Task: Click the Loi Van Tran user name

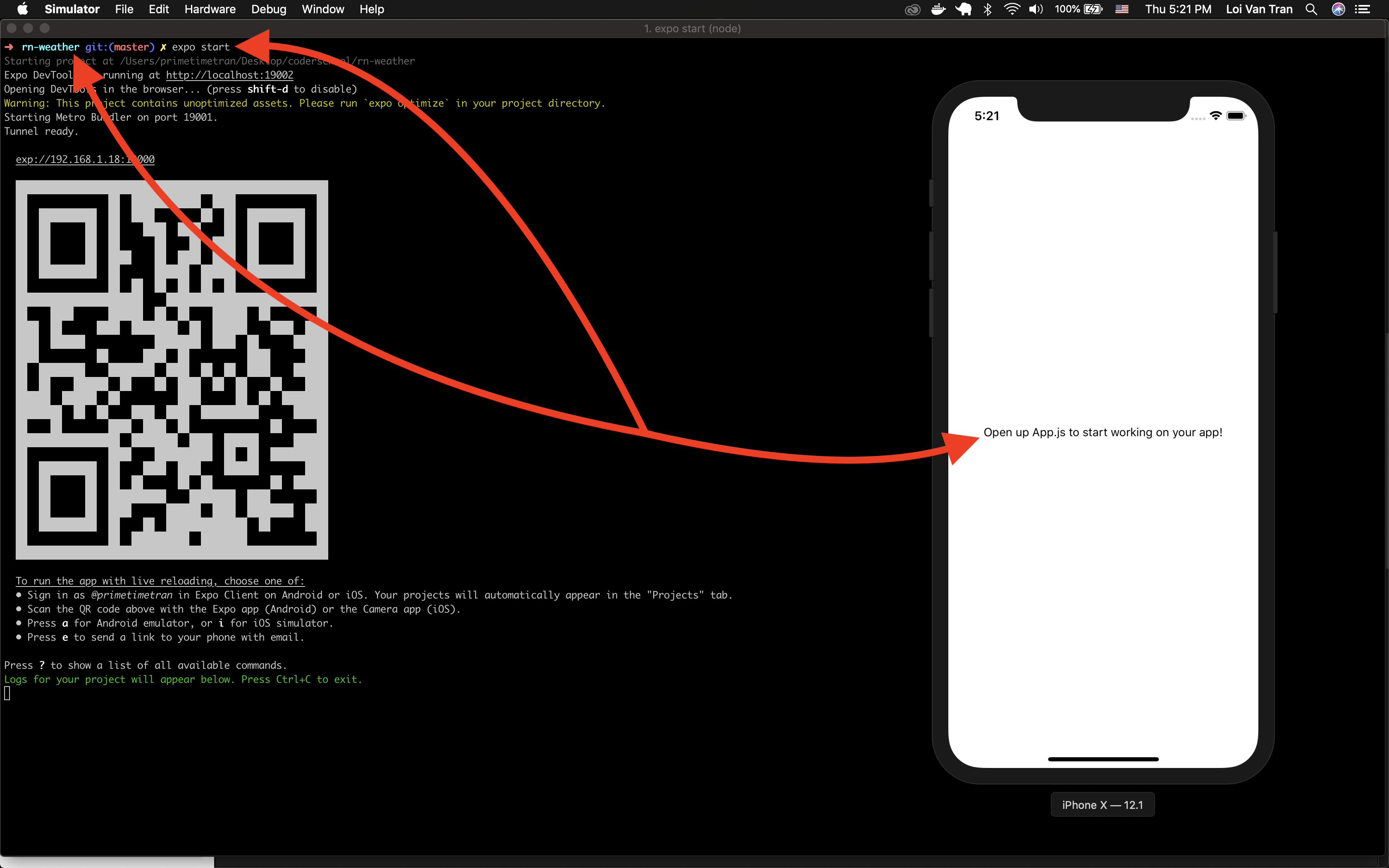Action: pyautogui.click(x=1259, y=9)
